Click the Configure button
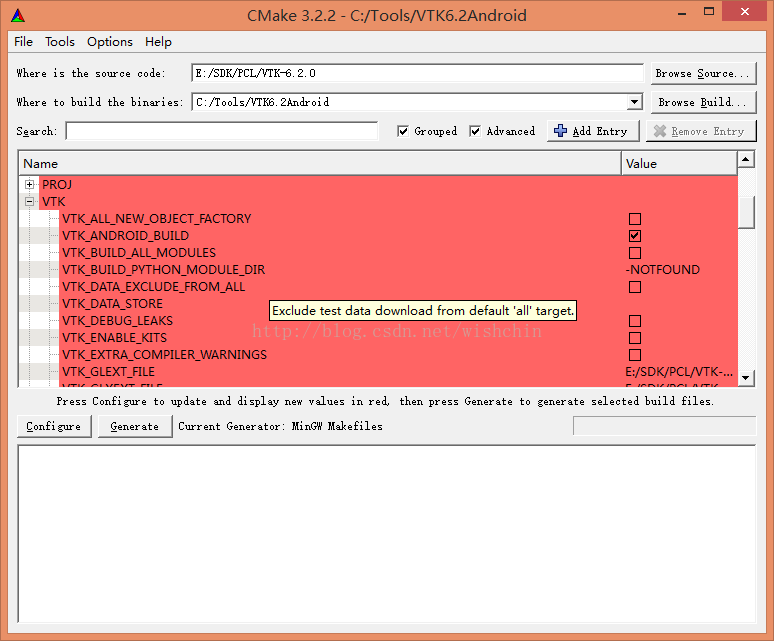The height and width of the screenshot is (641, 774). pyautogui.click(x=54, y=426)
